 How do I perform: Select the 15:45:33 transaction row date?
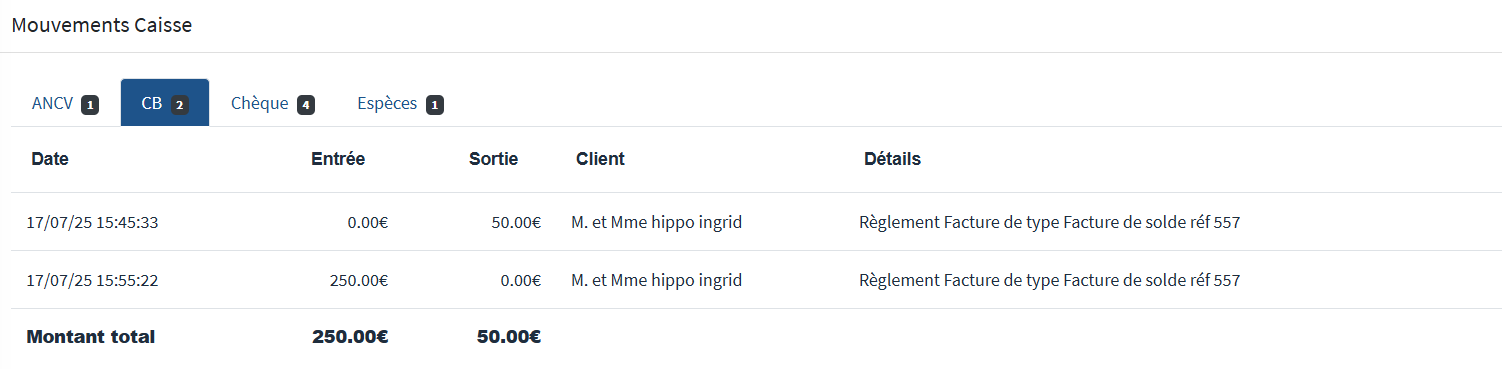92,222
